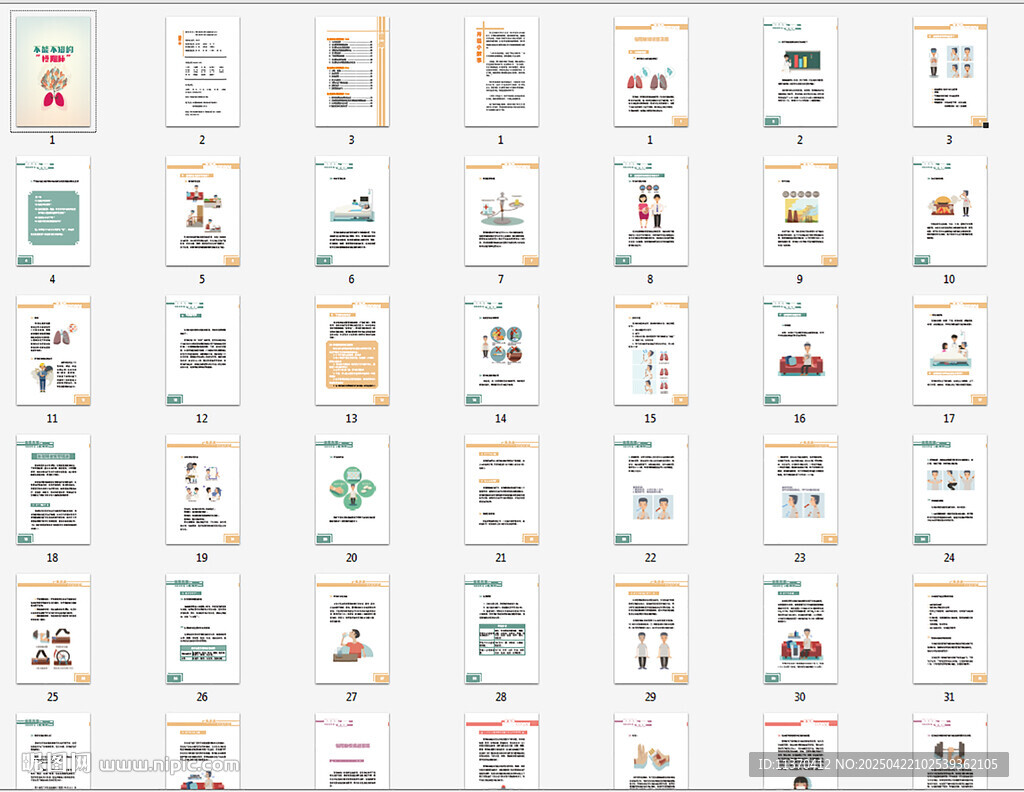Select page 27 thumbnail with drinking man
1024x792 pixels.
352,628
